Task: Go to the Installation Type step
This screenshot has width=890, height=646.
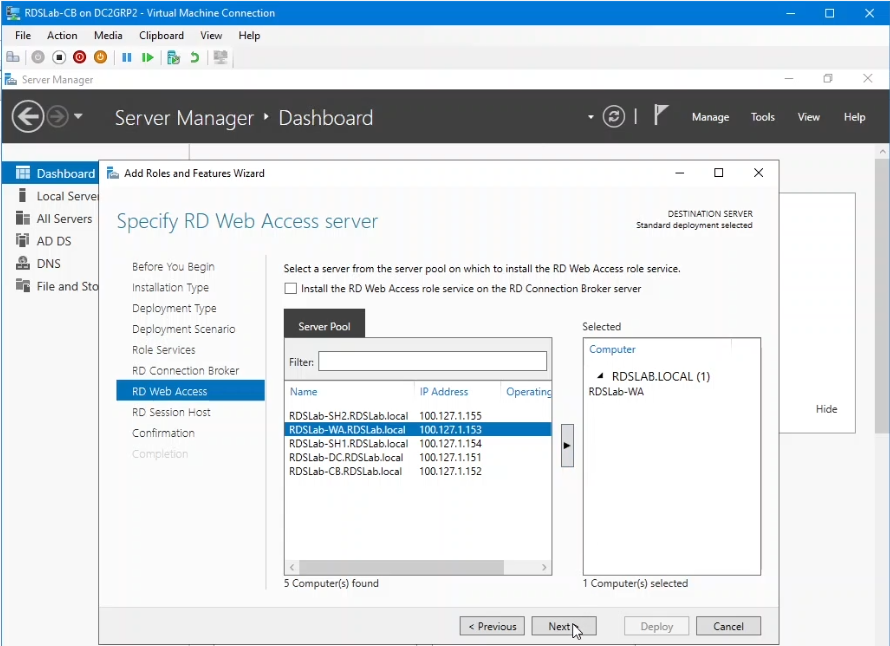Action: tap(170, 288)
